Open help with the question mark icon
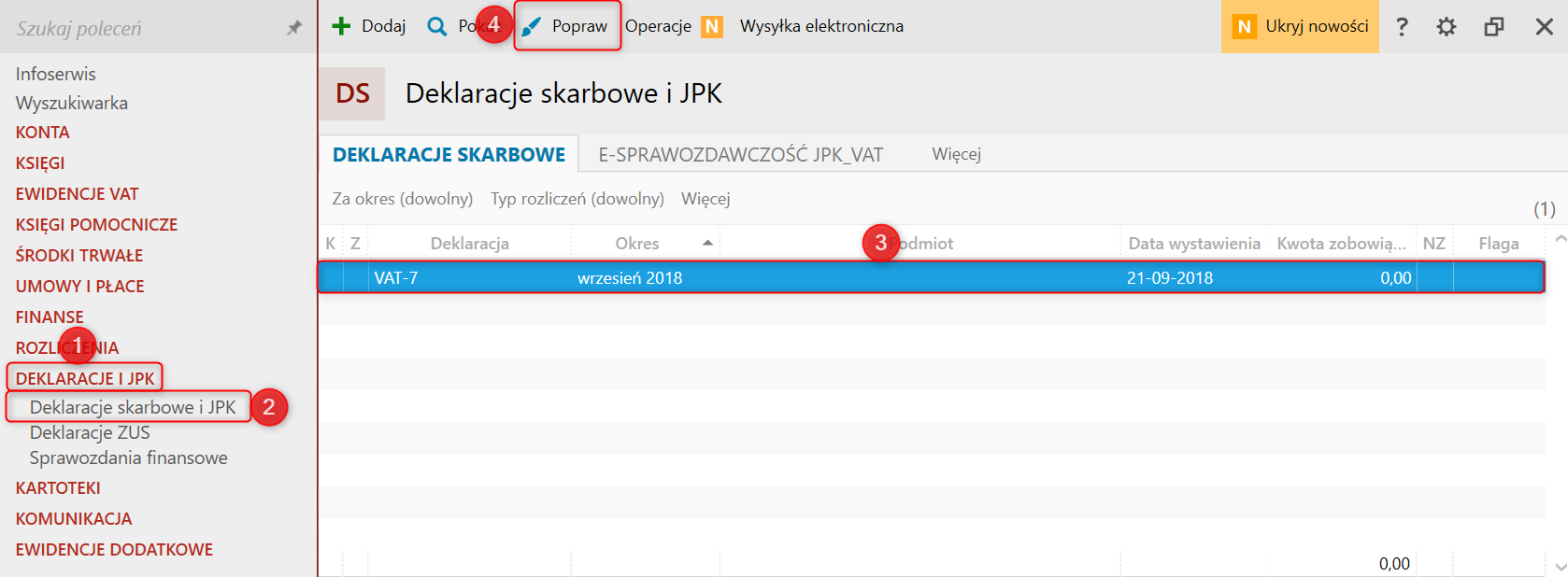Viewport: 1568px width, 577px height. click(1402, 26)
